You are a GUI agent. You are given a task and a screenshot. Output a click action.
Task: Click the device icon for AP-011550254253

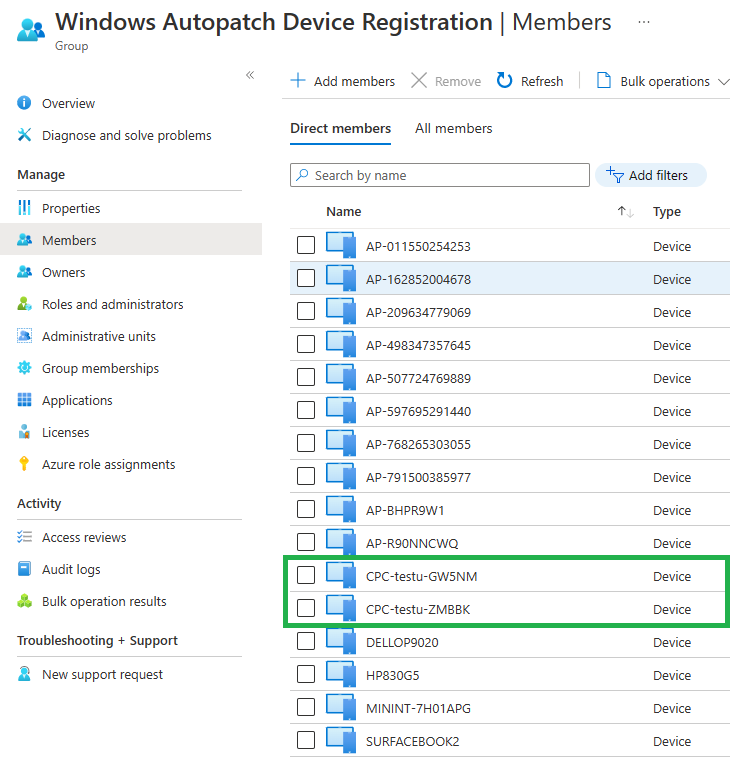click(x=341, y=245)
